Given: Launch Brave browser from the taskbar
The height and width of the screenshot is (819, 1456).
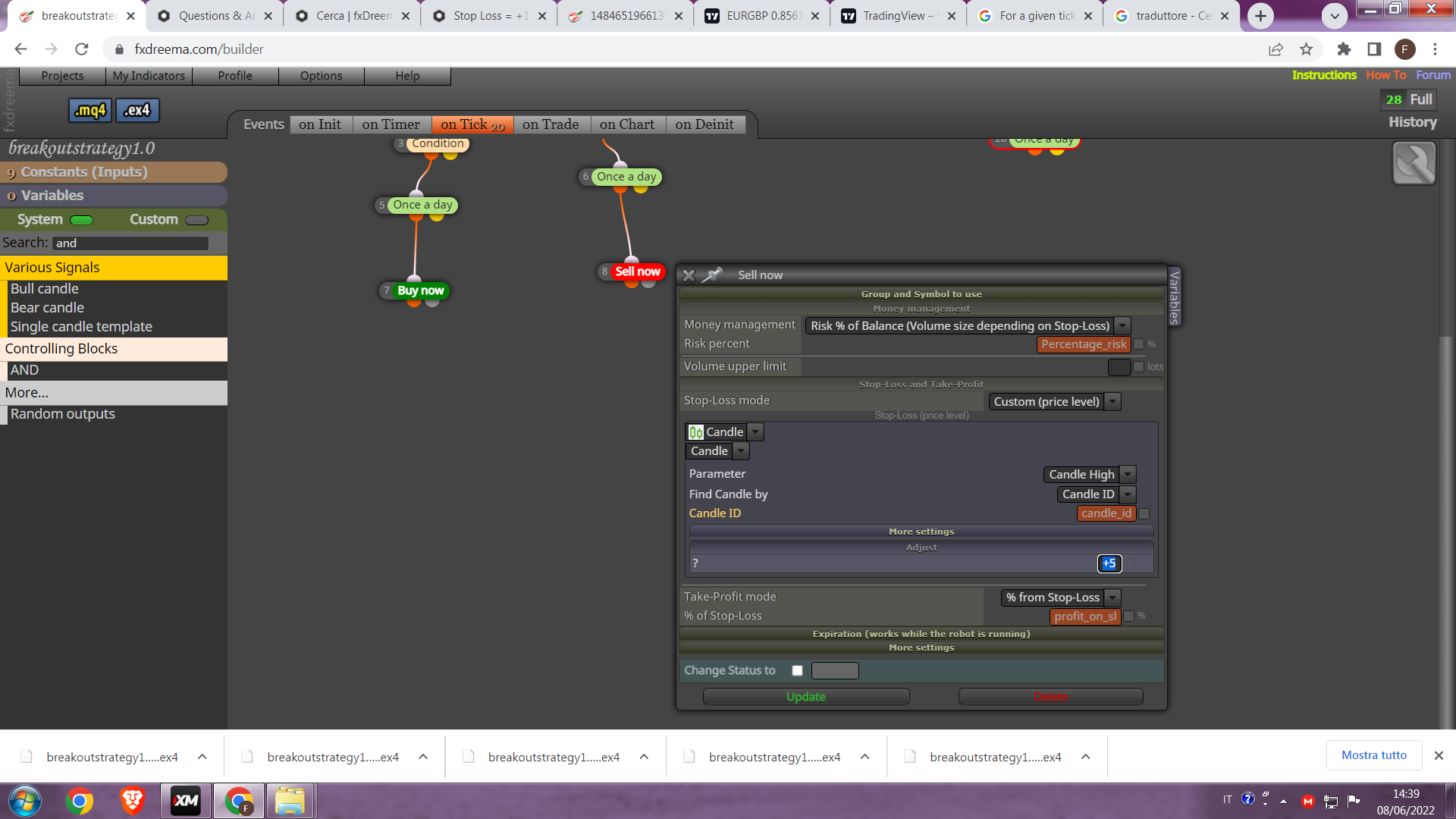Looking at the screenshot, I should (x=132, y=801).
